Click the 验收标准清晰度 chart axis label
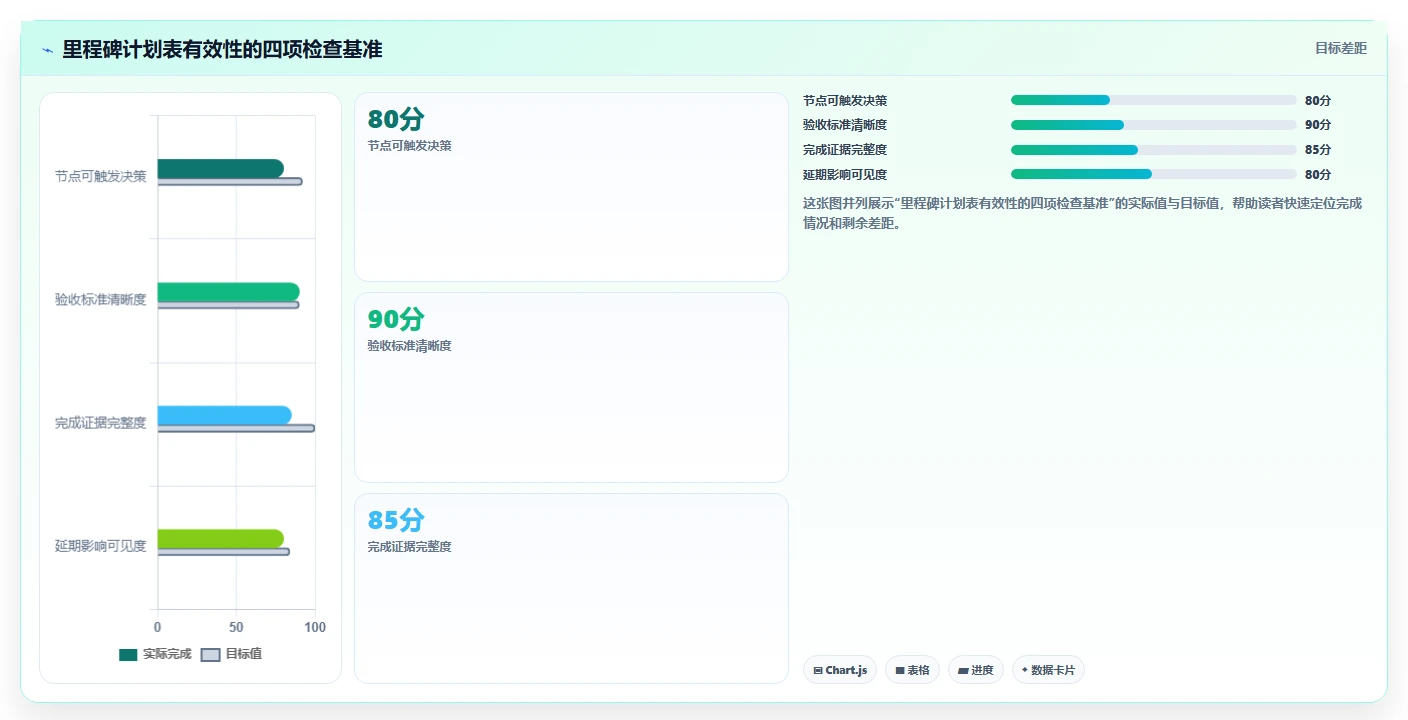 coord(100,299)
